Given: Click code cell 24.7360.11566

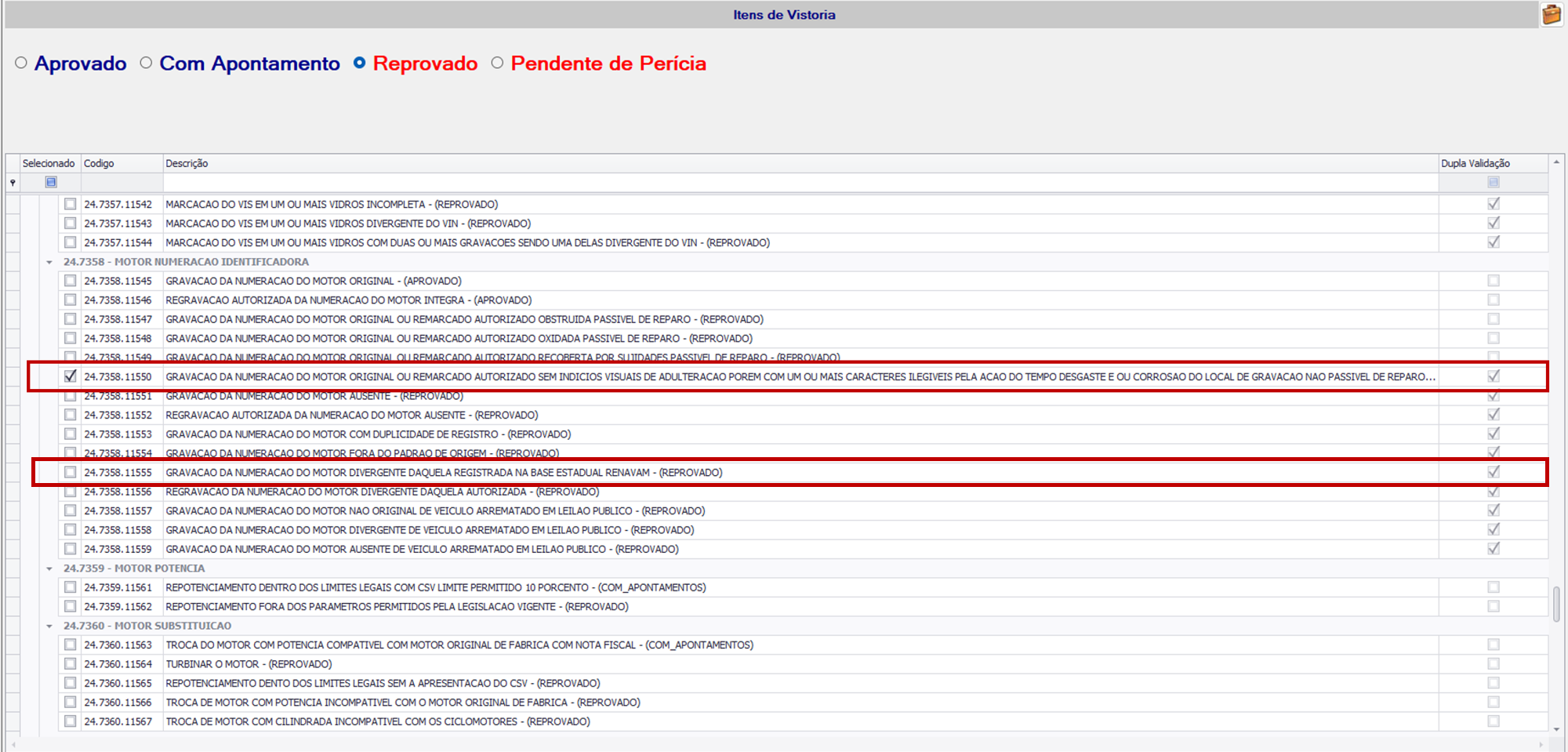Looking at the screenshot, I should (118, 703).
